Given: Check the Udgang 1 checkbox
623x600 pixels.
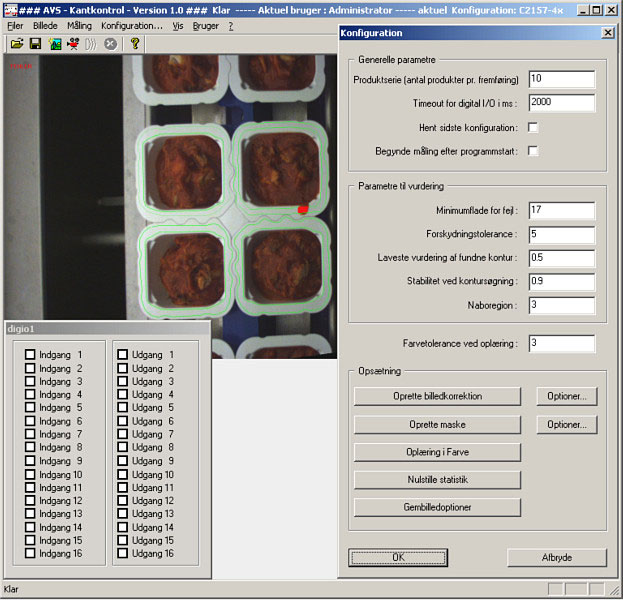Looking at the screenshot, I should [x=123, y=354].
